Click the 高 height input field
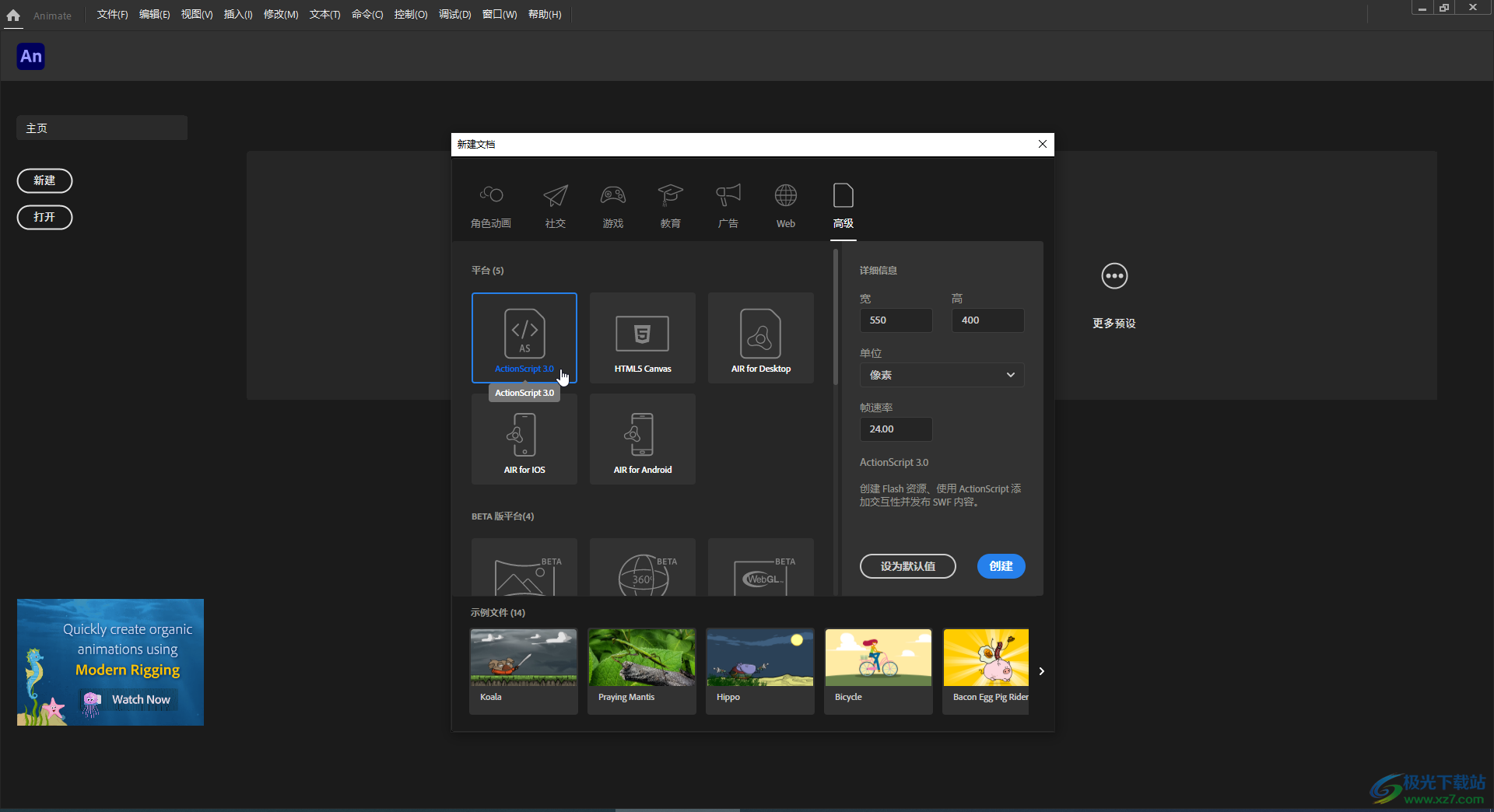1494x812 pixels. pos(987,320)
